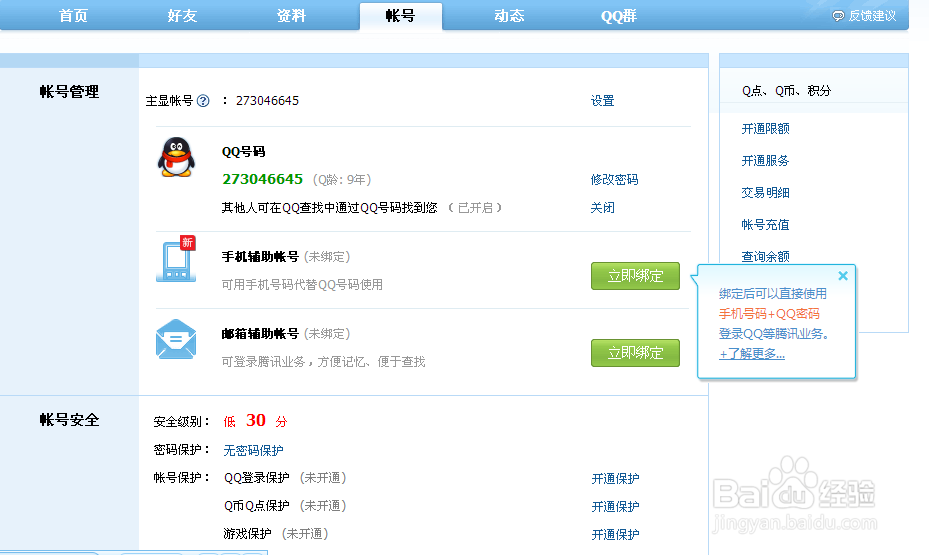
Task: Click the mobile phone auxiliary account icon
Action: (176, 259)
